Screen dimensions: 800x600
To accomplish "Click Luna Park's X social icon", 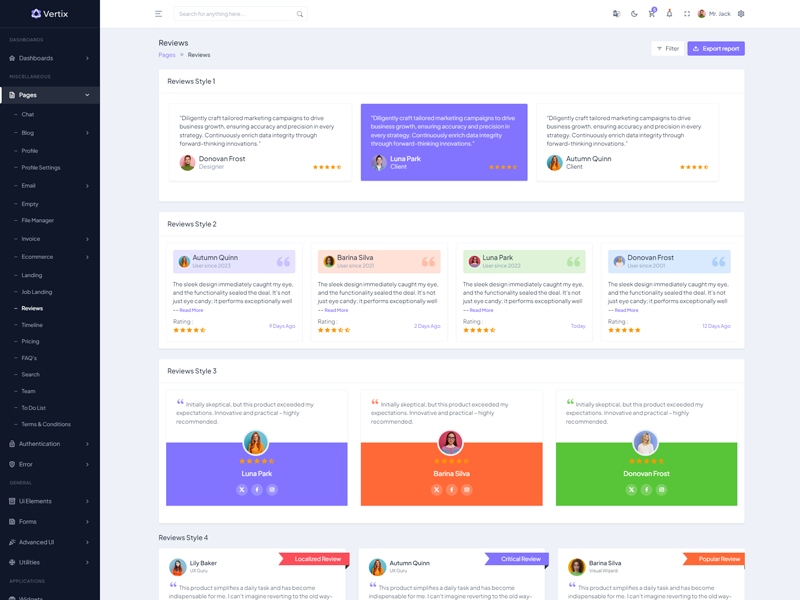I will click(x=241, y=489).
